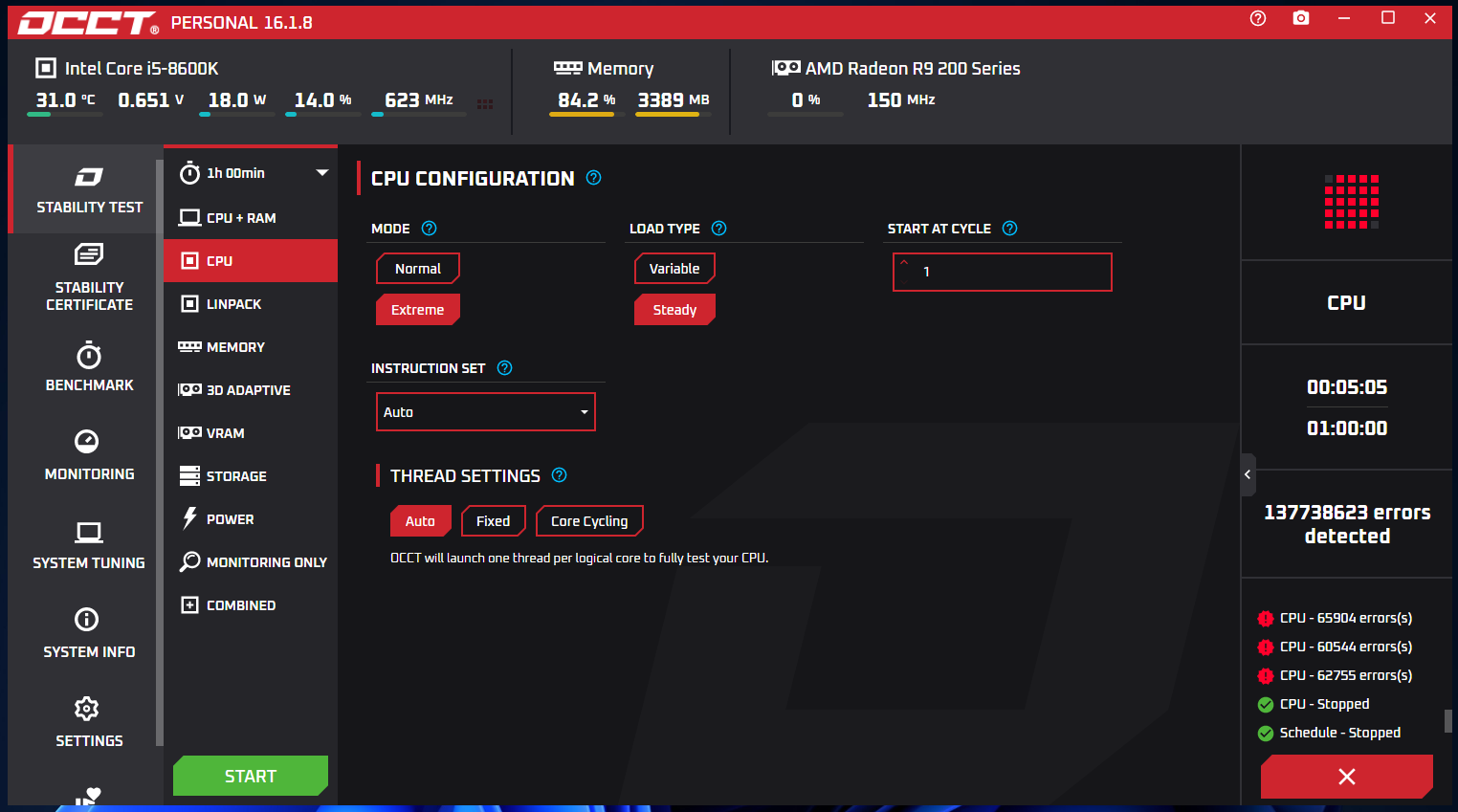Image resolution: width=1458 pixels, height=812 pixels.
Task: Expand the test duration dropdown
Action: click(x=323, y=172)
